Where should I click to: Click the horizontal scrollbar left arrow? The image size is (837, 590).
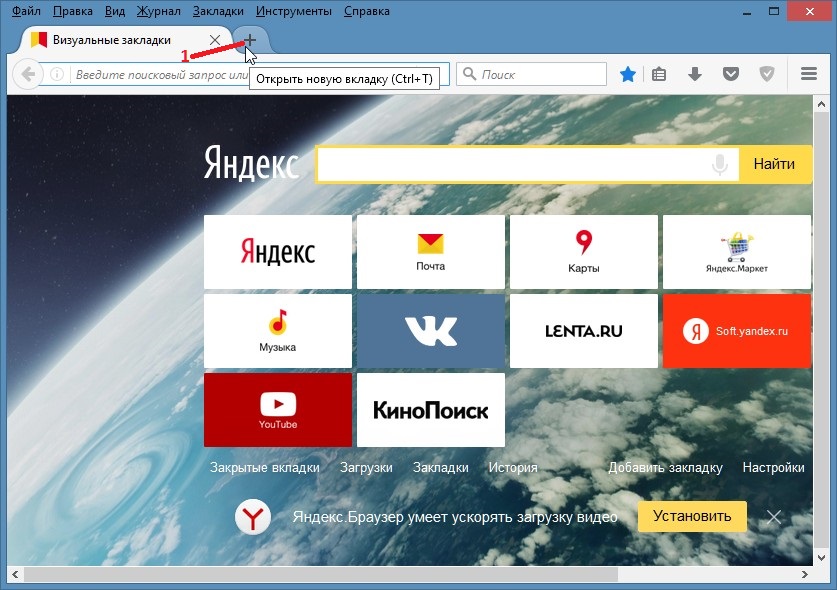[x=15, y=575]
